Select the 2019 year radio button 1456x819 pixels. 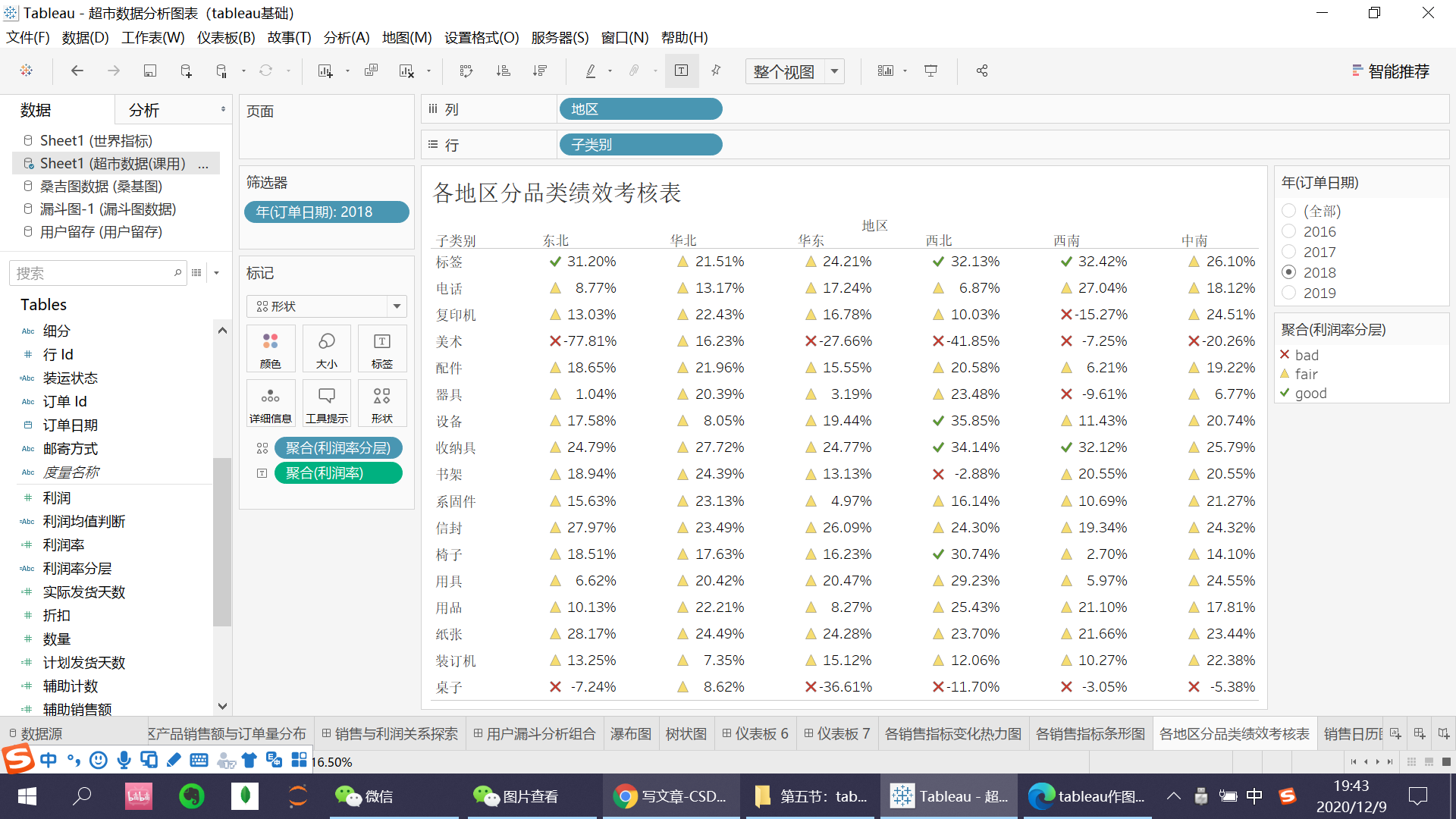pyautogui.click(x=1288, y=293)
